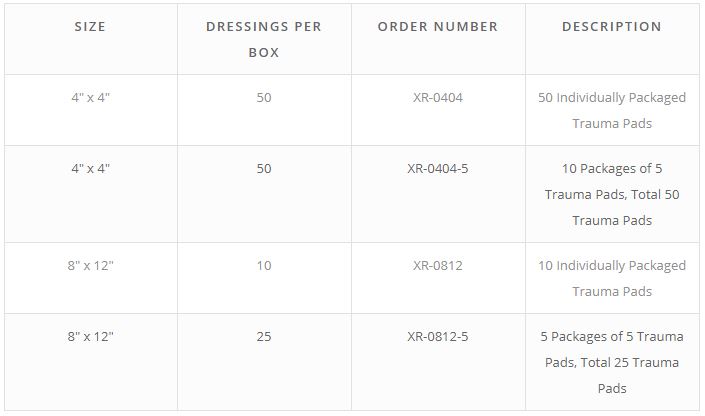Click the SIZE column header
Viewport: 705px width, 416px height.
pyautogui.click(x=90, y=27)
